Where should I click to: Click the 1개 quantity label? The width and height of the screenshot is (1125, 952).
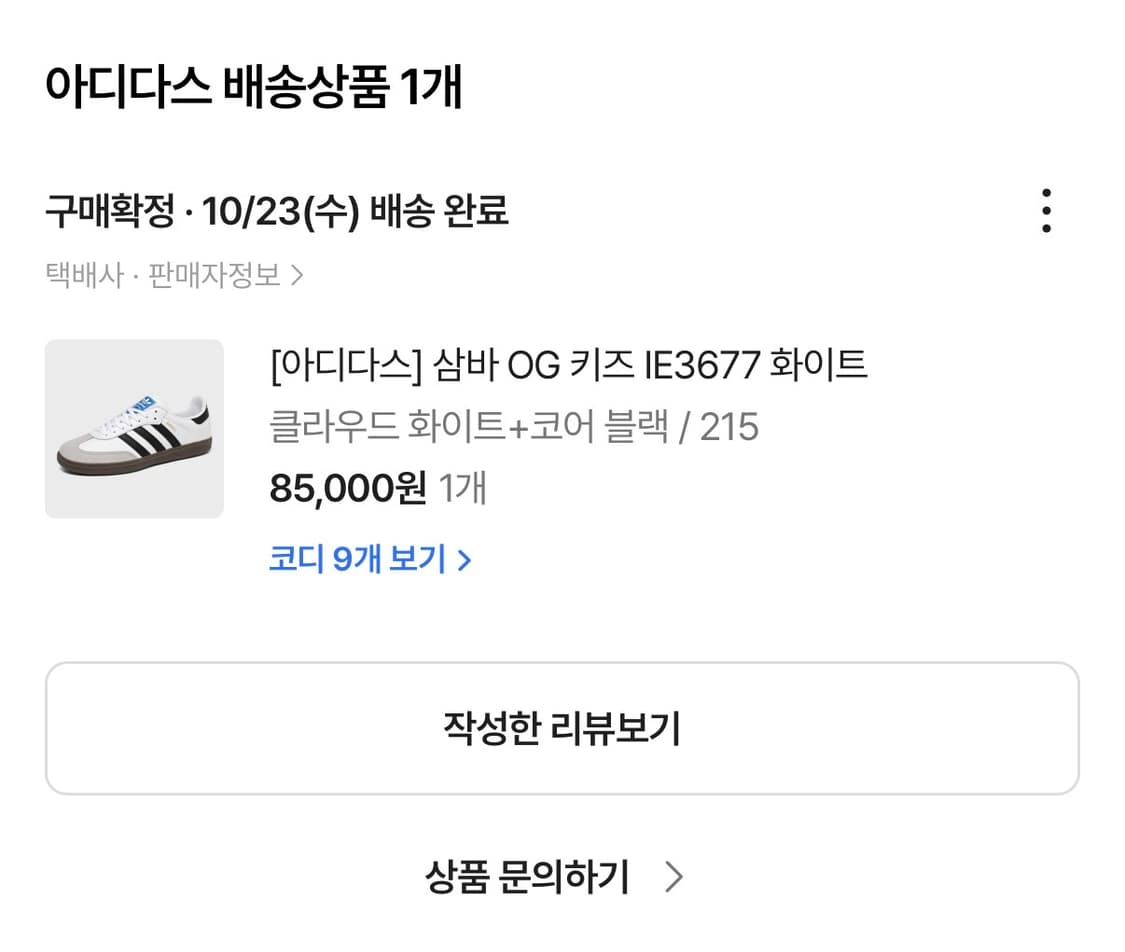[x=462, y=489]
